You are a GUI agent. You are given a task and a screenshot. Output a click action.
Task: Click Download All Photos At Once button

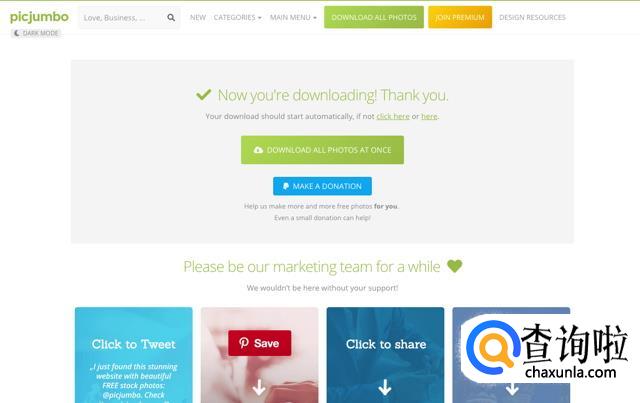pos(322,150)
